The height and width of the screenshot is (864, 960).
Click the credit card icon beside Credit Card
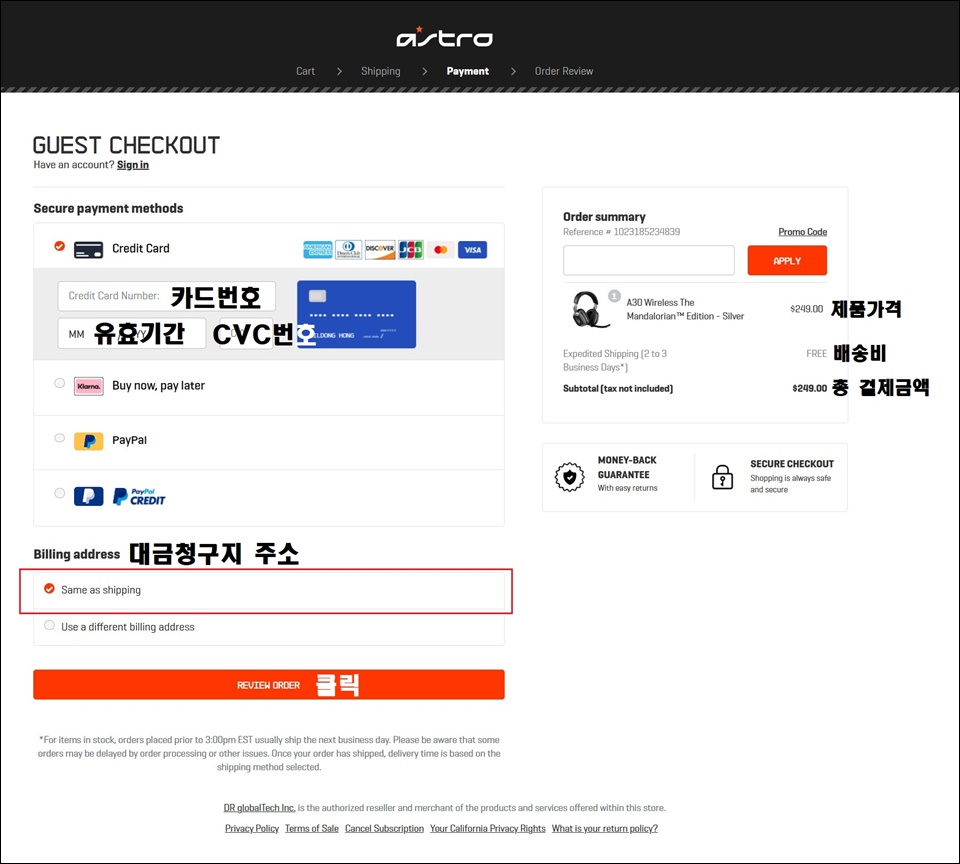click(x=88, y=249)
